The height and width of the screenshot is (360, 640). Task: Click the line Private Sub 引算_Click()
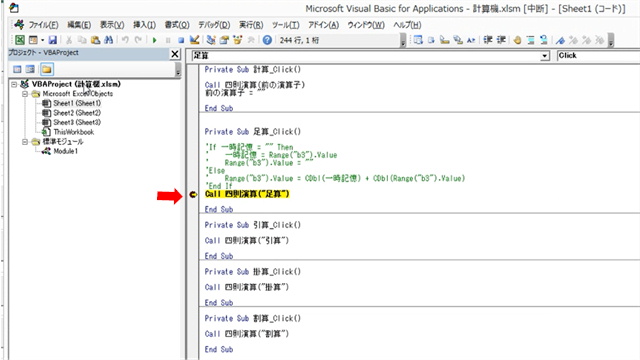253,225
